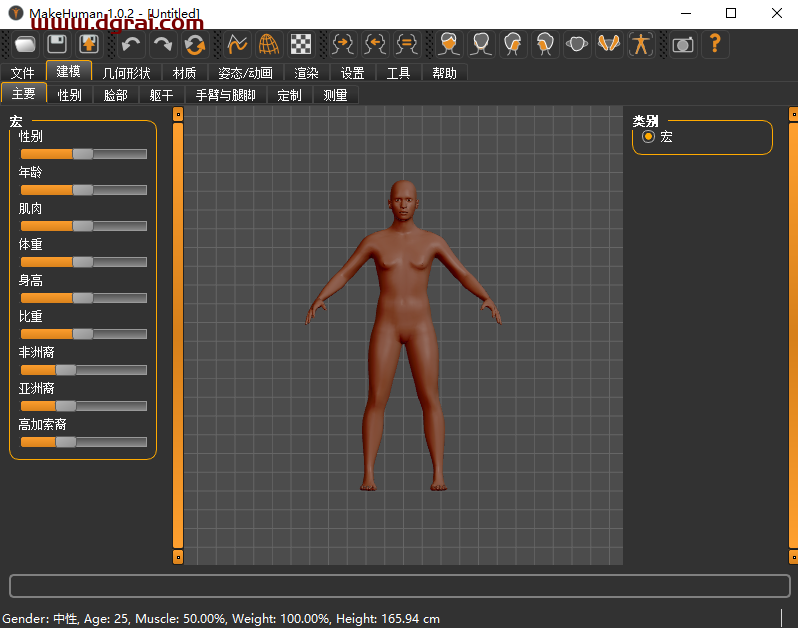Select the 性别 sub-tab

pyautogui.click(x=70, y=95)
